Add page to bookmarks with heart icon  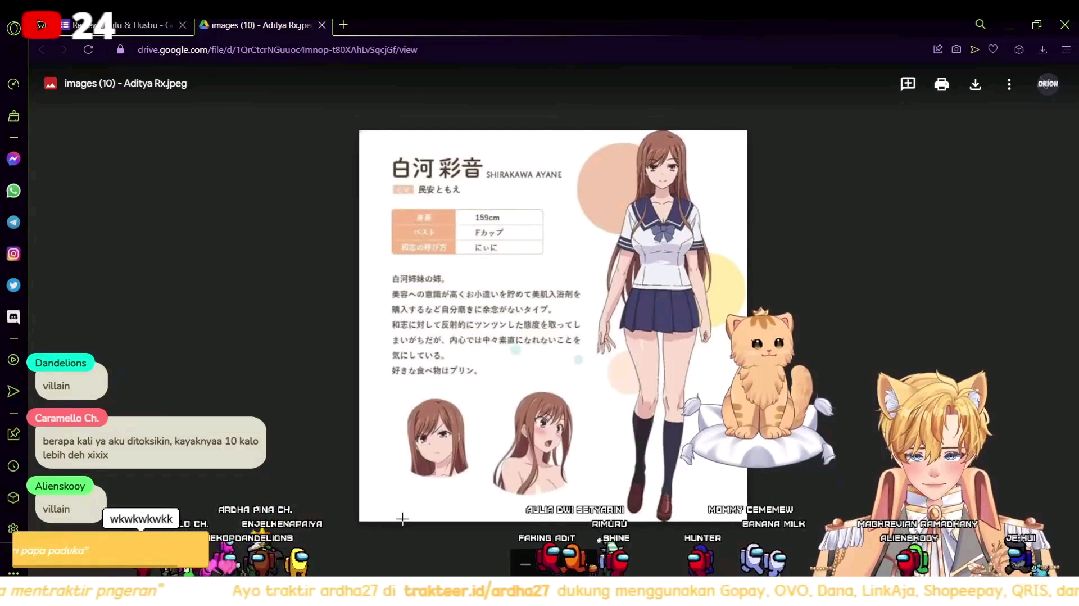(x=993, y=50)
